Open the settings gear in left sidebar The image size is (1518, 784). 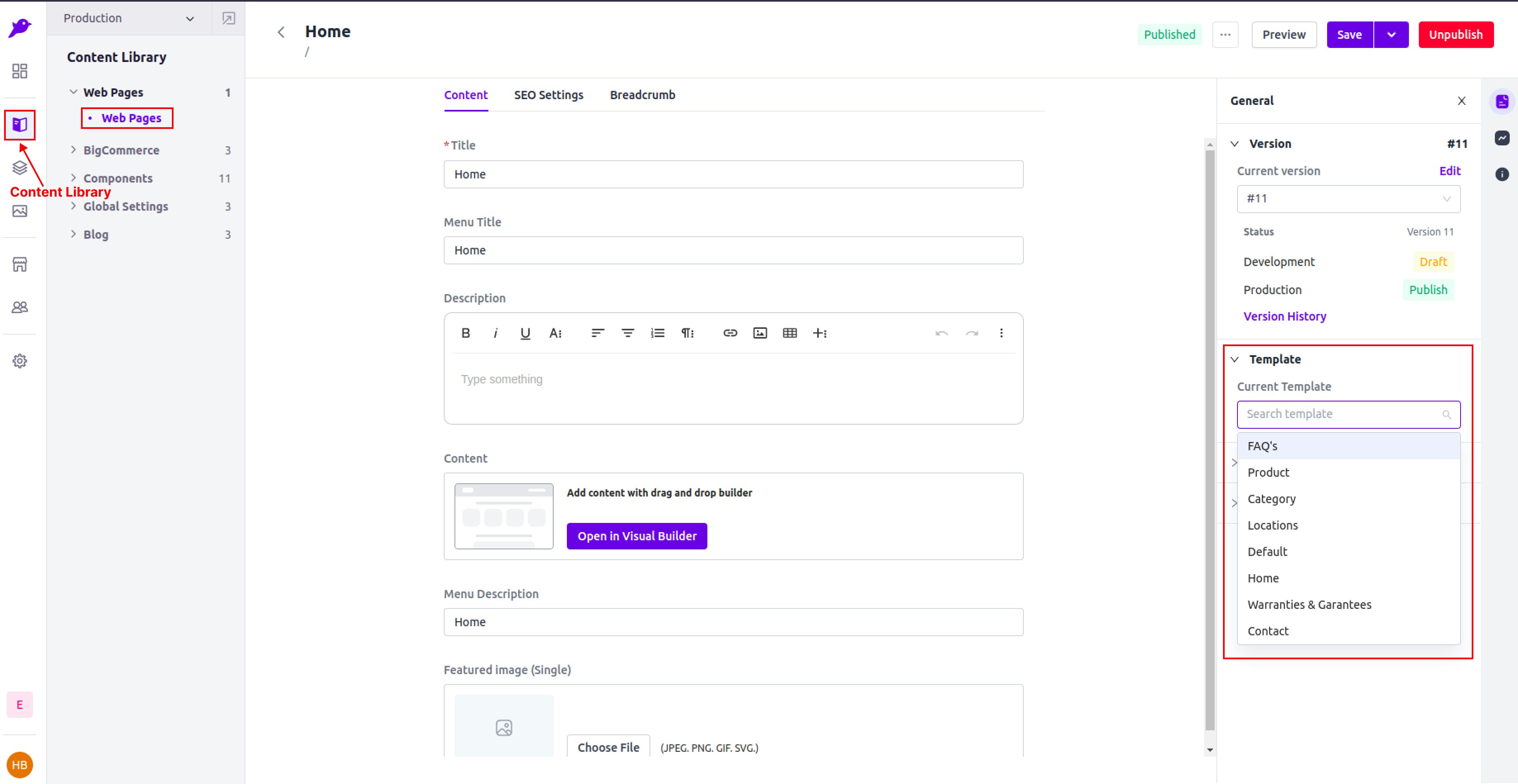pos(20,361)
